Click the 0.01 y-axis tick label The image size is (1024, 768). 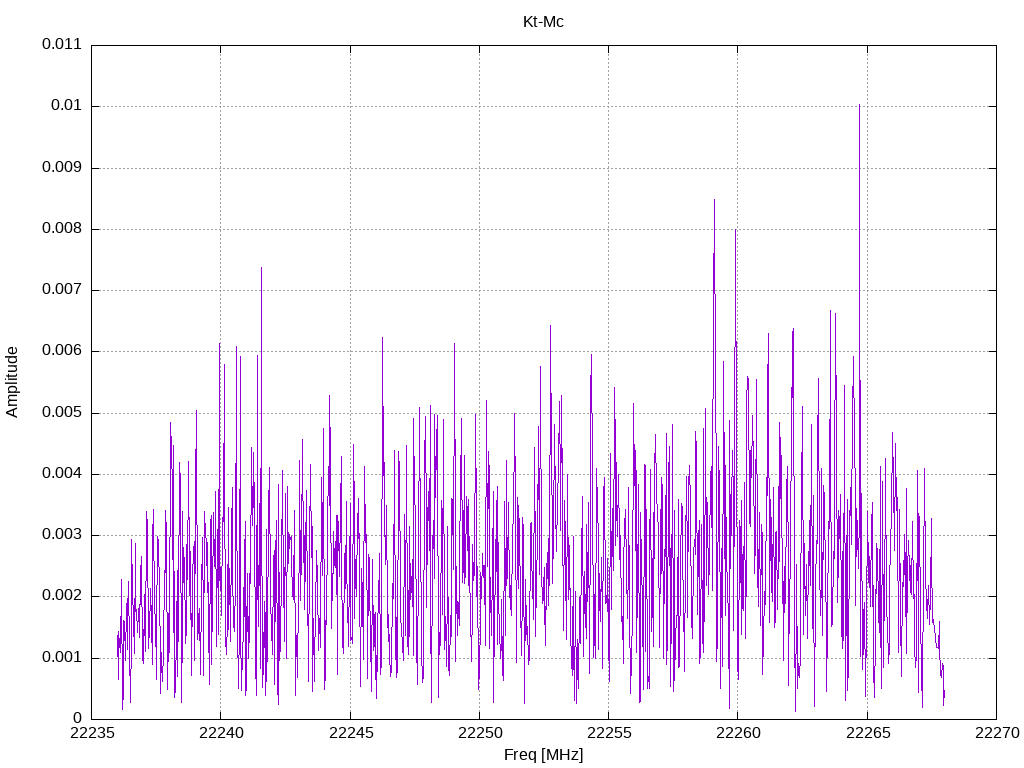coord(67,106)
